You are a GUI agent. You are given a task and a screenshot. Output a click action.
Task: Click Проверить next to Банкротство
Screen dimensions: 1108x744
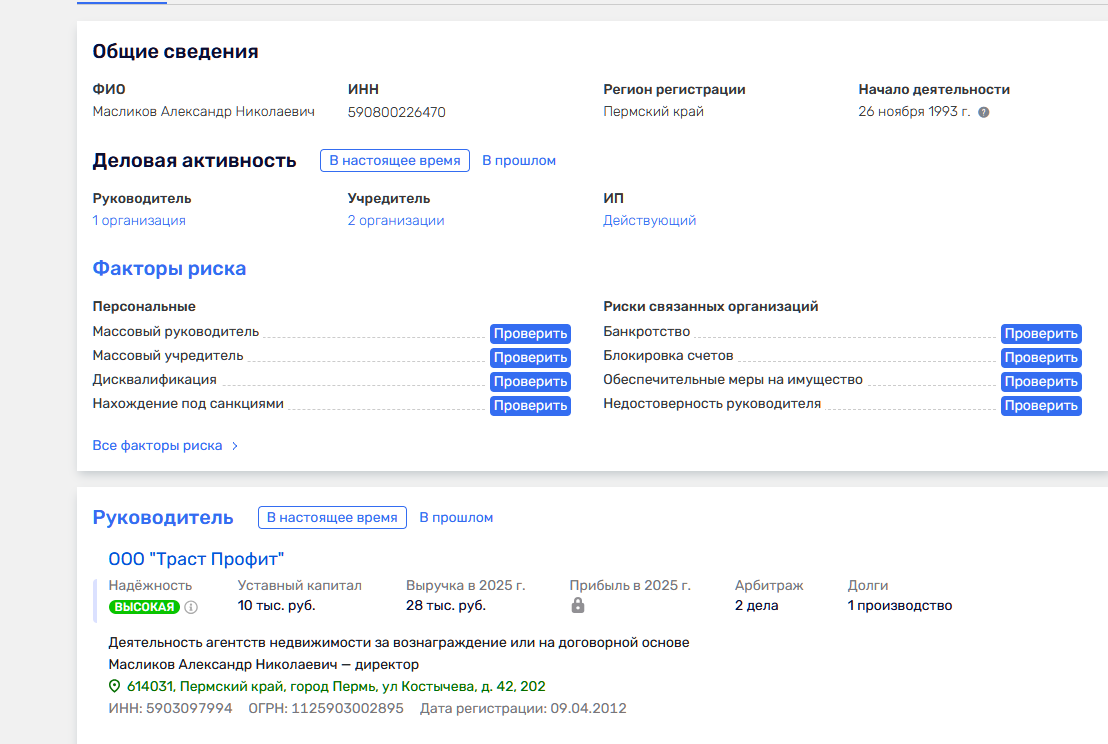coord(1041,333)
